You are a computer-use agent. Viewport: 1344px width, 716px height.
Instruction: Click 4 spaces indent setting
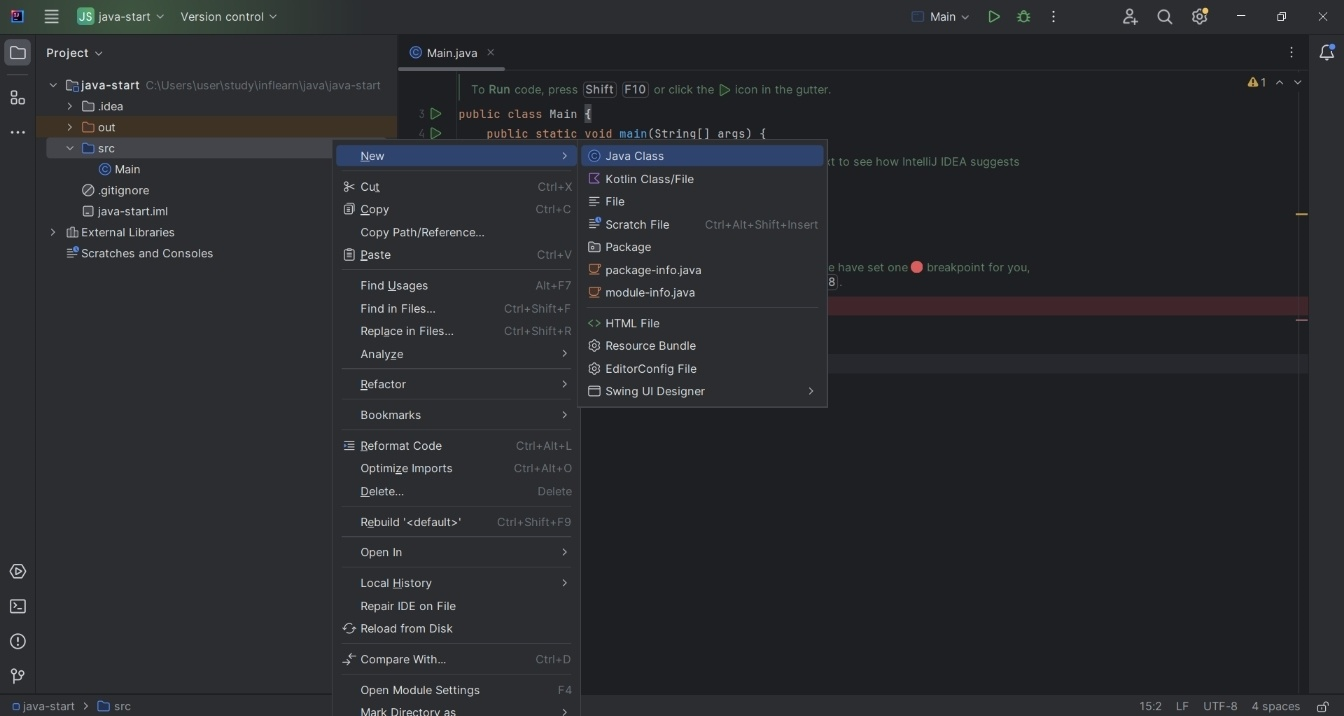[x=1276, y=706]
